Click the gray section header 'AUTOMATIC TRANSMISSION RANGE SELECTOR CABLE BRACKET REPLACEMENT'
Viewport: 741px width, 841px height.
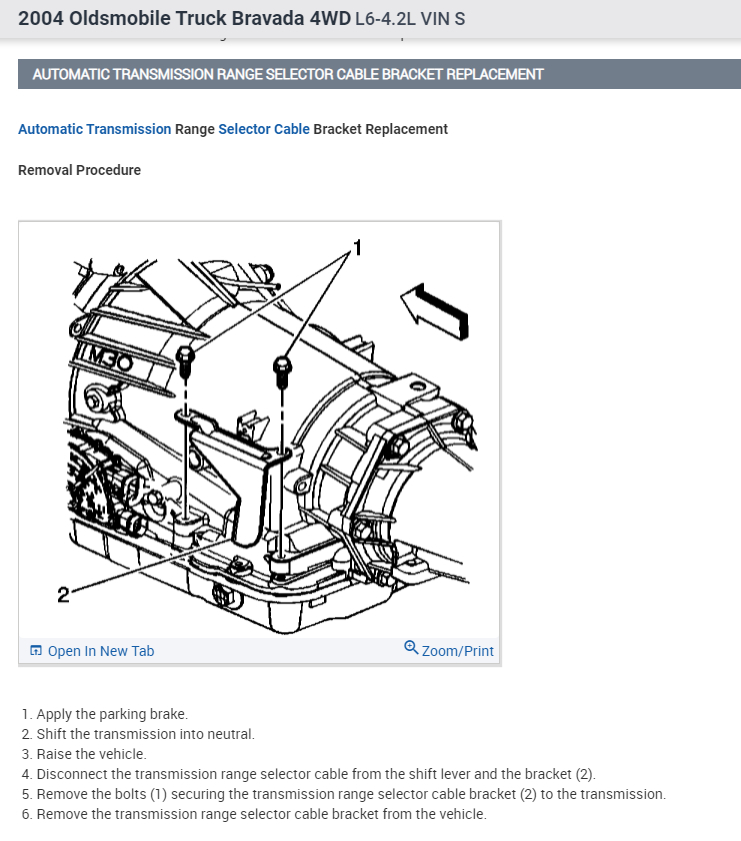click(x=380, y=74)
